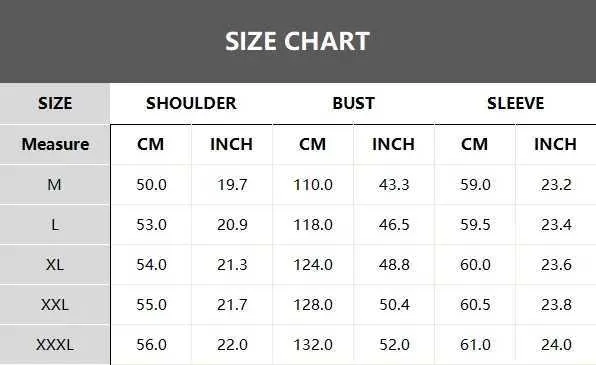Select the XXL size row label
This screenshot has width=596, height=365.
[55, 305]
